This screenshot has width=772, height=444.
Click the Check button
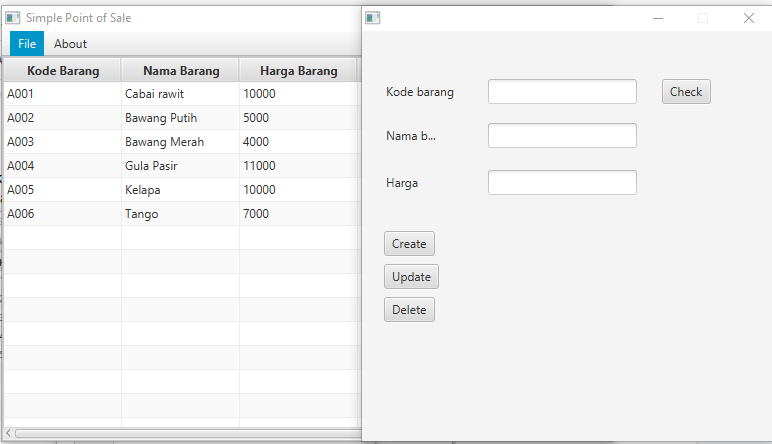coord(686,92)
